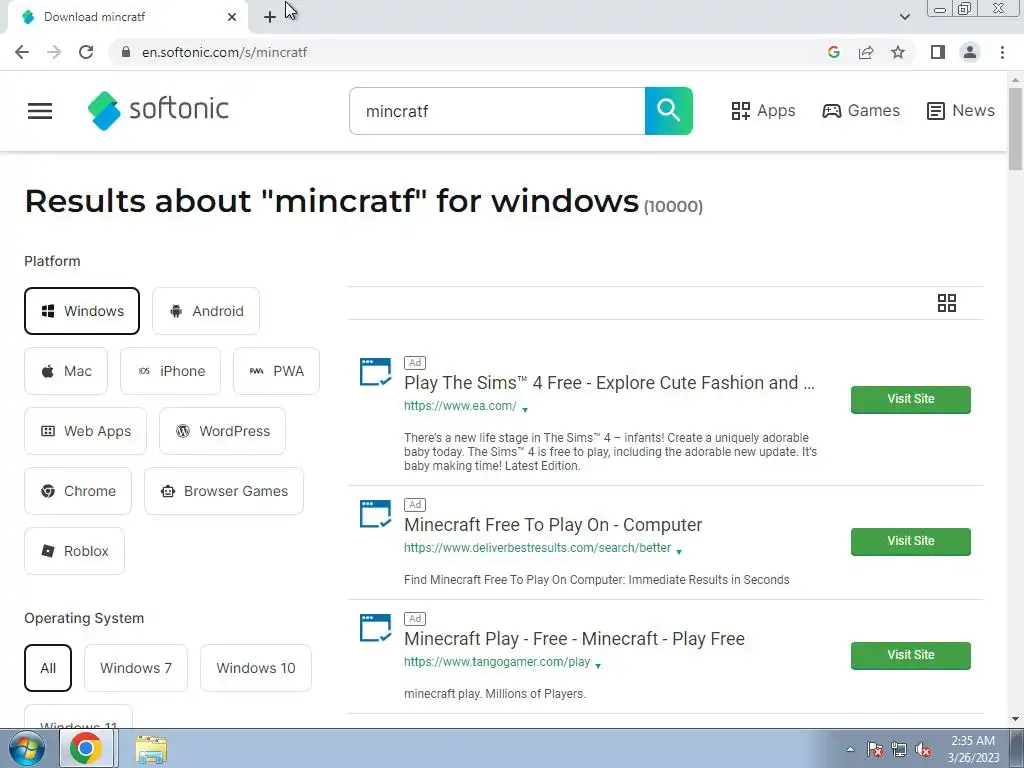Click the deliverbestresults.com URL

537,548
